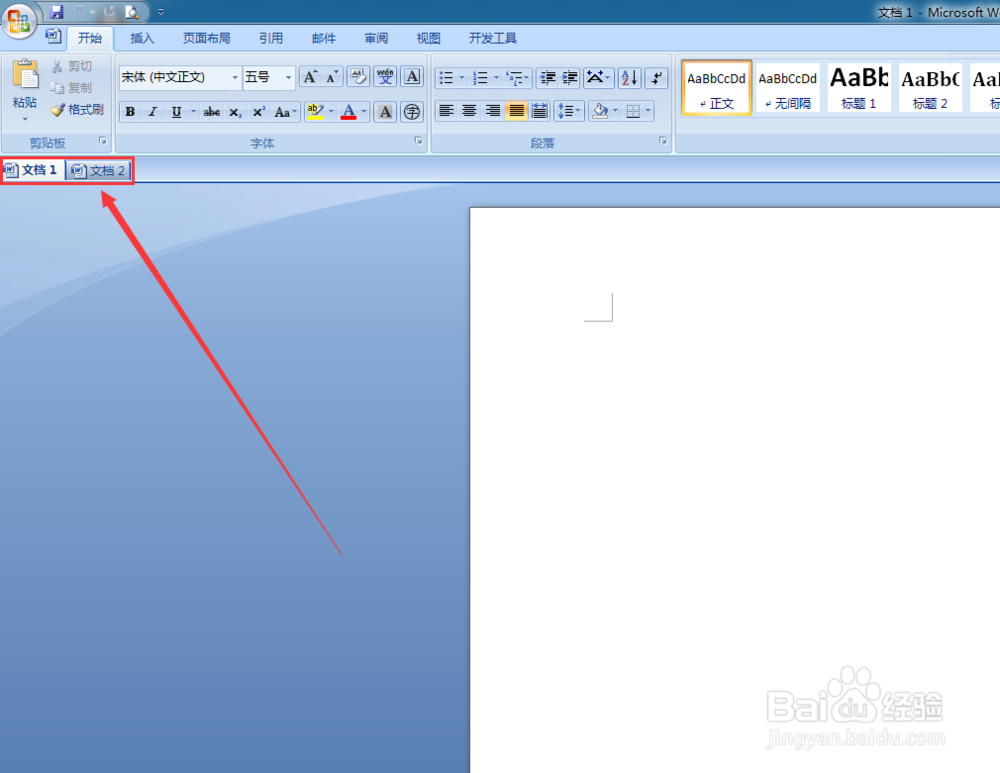This screenshot has width=1000, height=773.
Task: Open font color dropdown arrow
Action: coord(364,112)
